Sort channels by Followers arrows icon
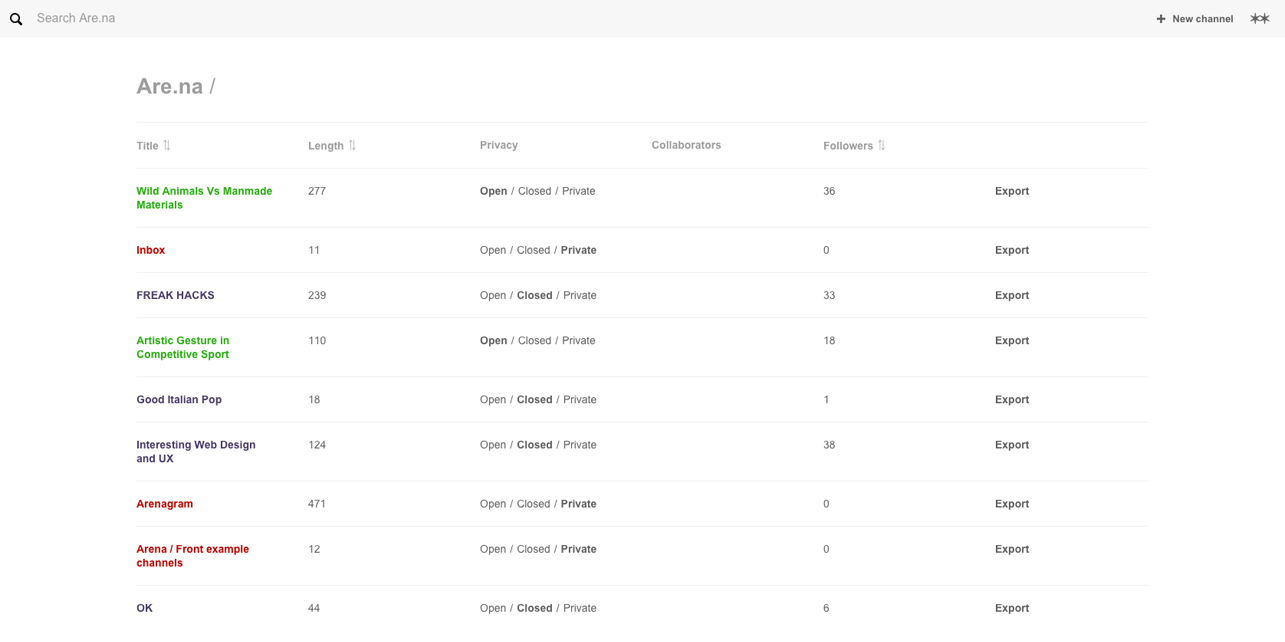The width and height of the screenshot is (1285, 642). click(881, 146)
